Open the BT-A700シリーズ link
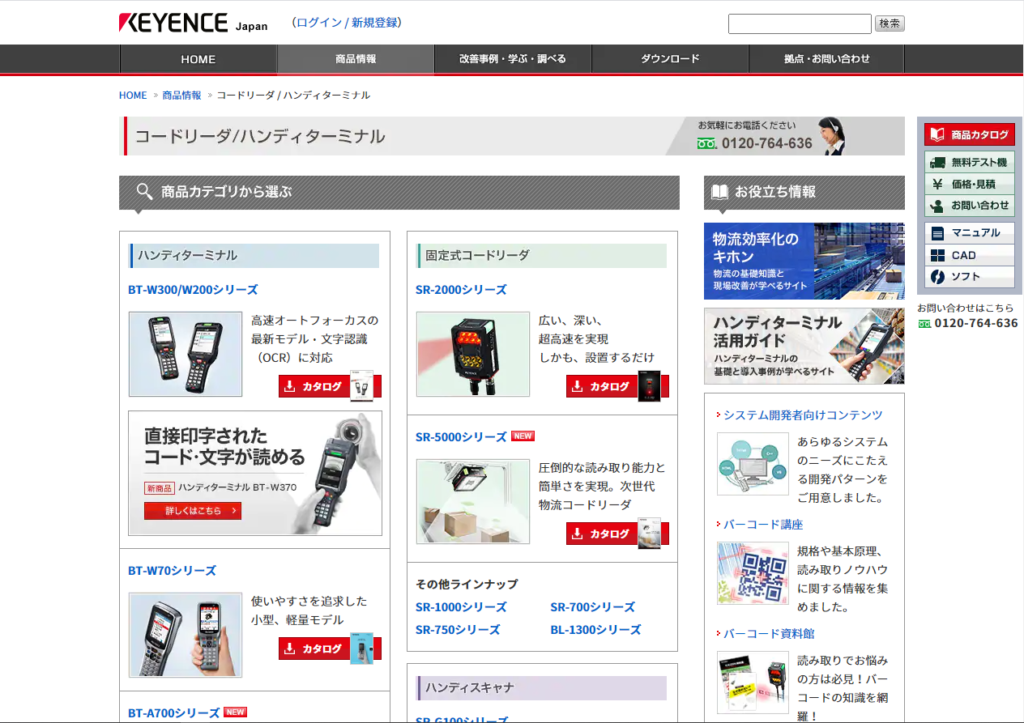The image size is (1024, 723). point(174,713)
